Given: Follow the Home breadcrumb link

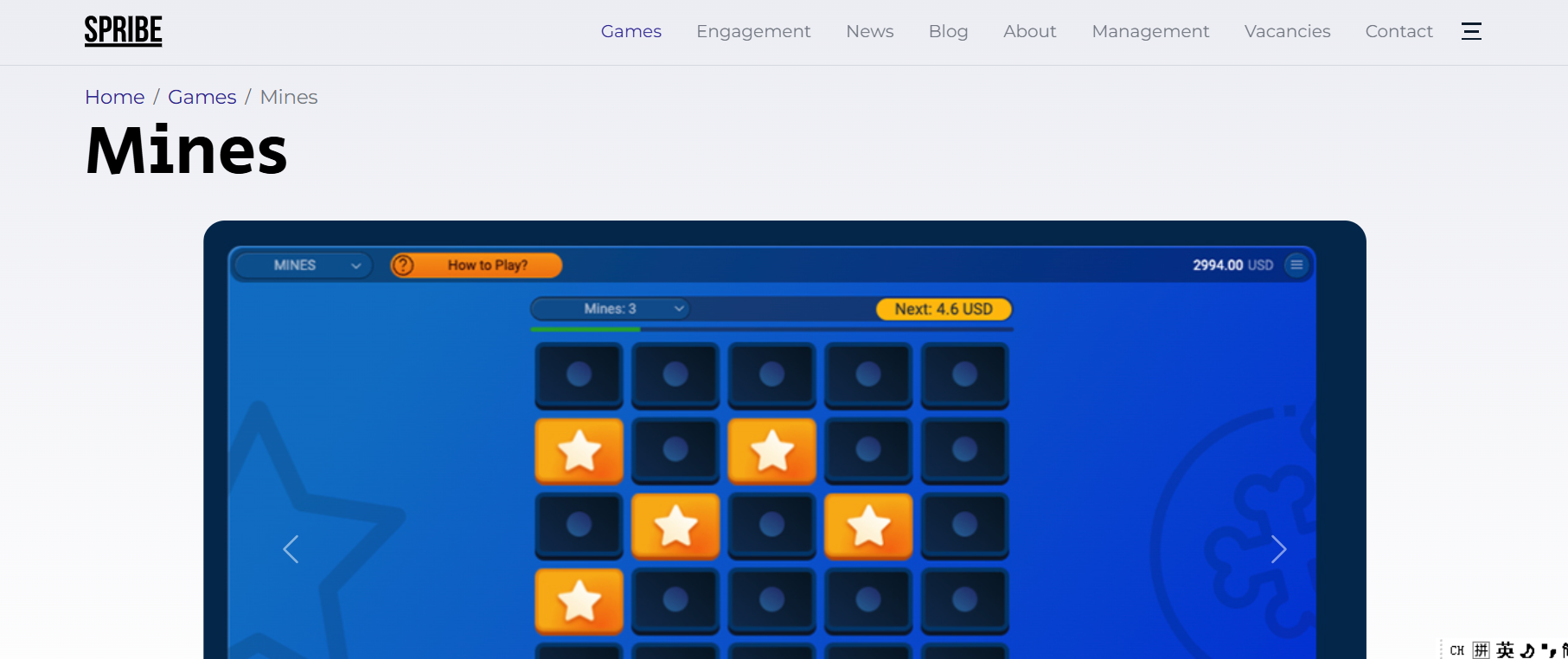Looking at the screenshot, I should (115, 97).
